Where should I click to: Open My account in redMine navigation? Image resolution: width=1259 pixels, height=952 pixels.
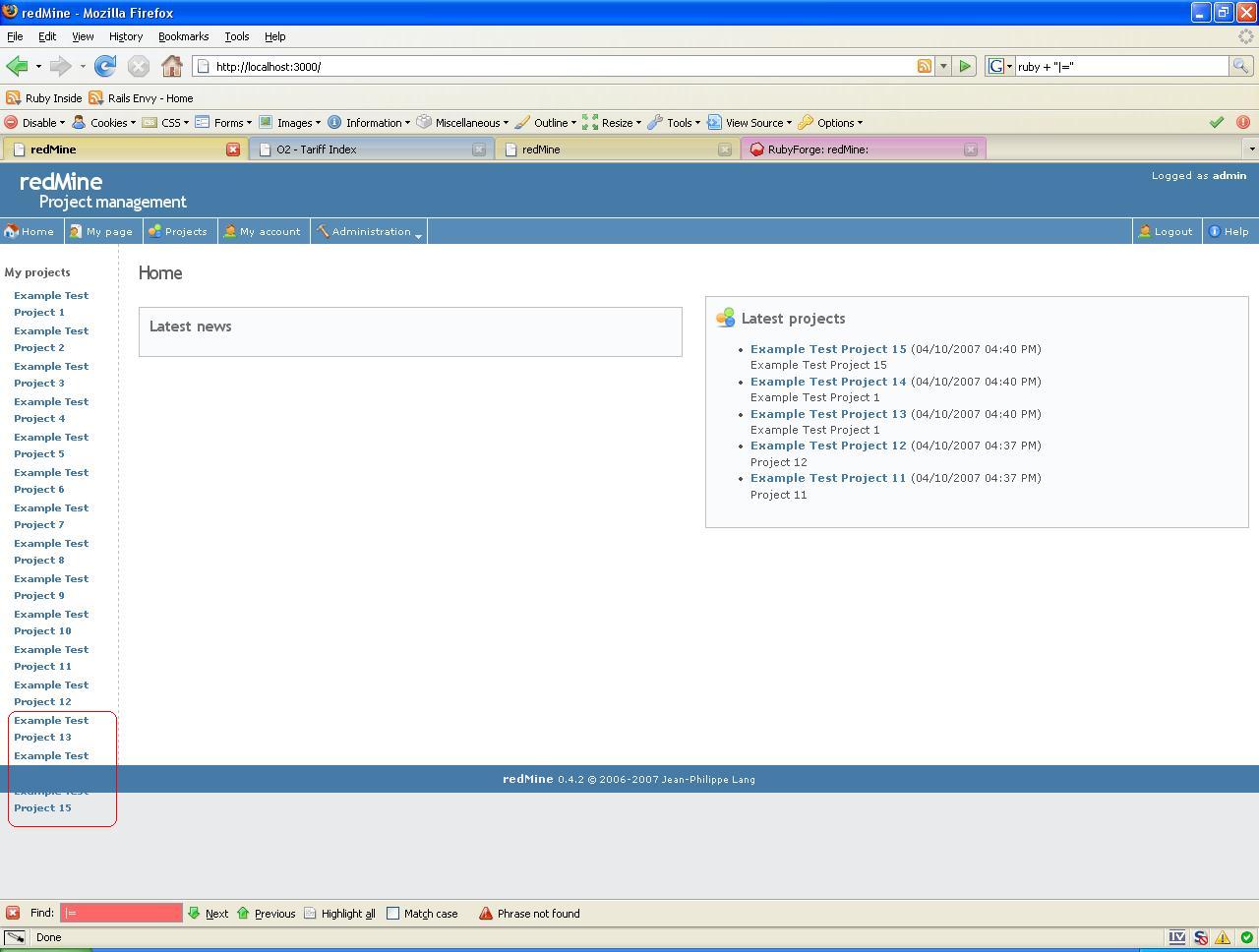[263, 232]
